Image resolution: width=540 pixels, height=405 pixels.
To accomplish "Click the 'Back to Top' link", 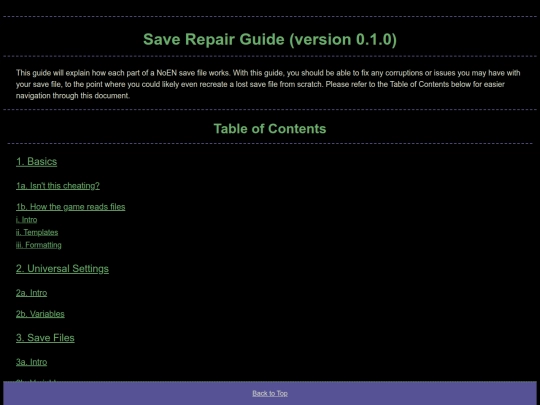I will [270, 393].
